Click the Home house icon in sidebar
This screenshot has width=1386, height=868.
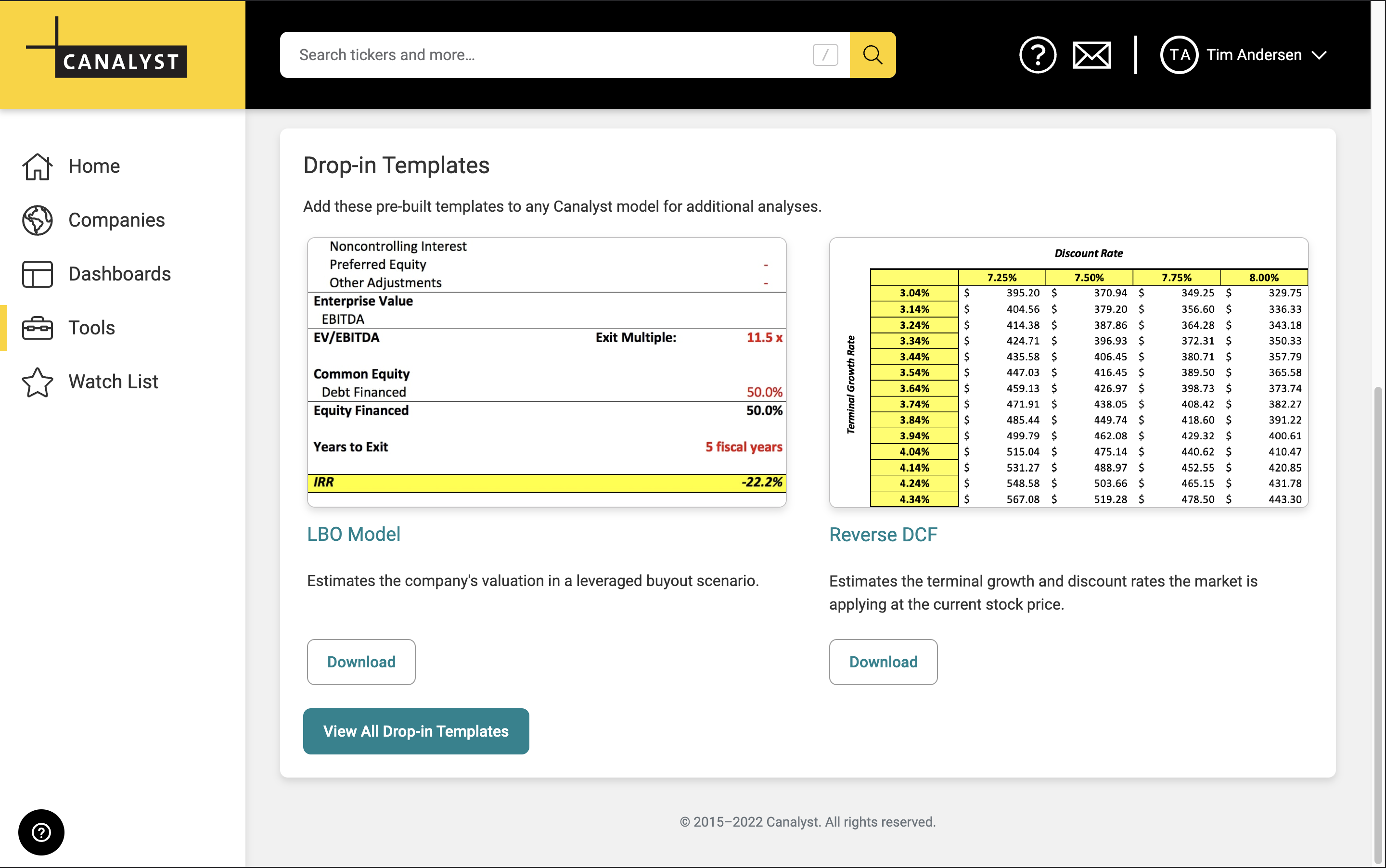coord(38,166)
